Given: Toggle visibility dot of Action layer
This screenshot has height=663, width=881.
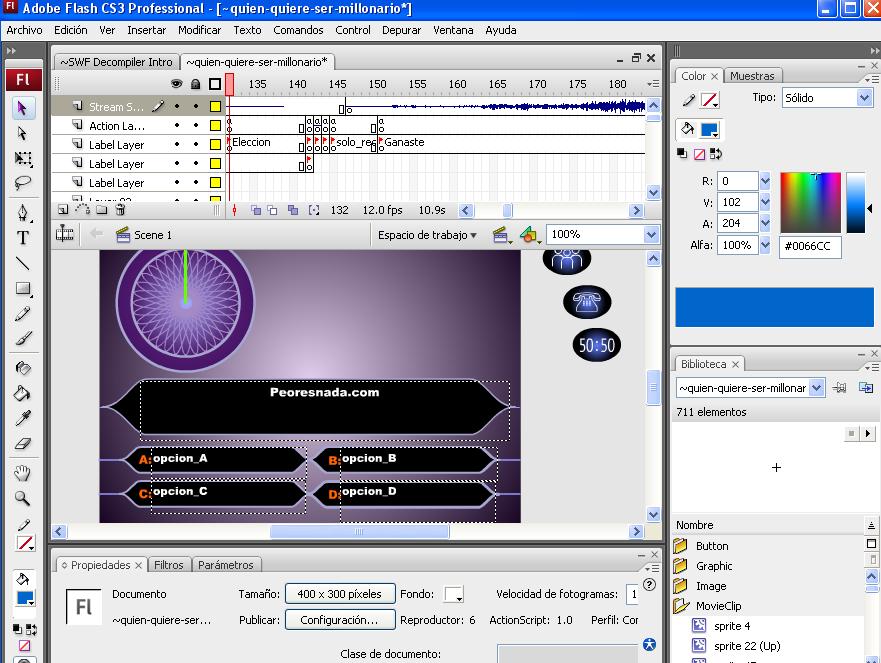Looking at the screenshot, I should click(177, 126).
